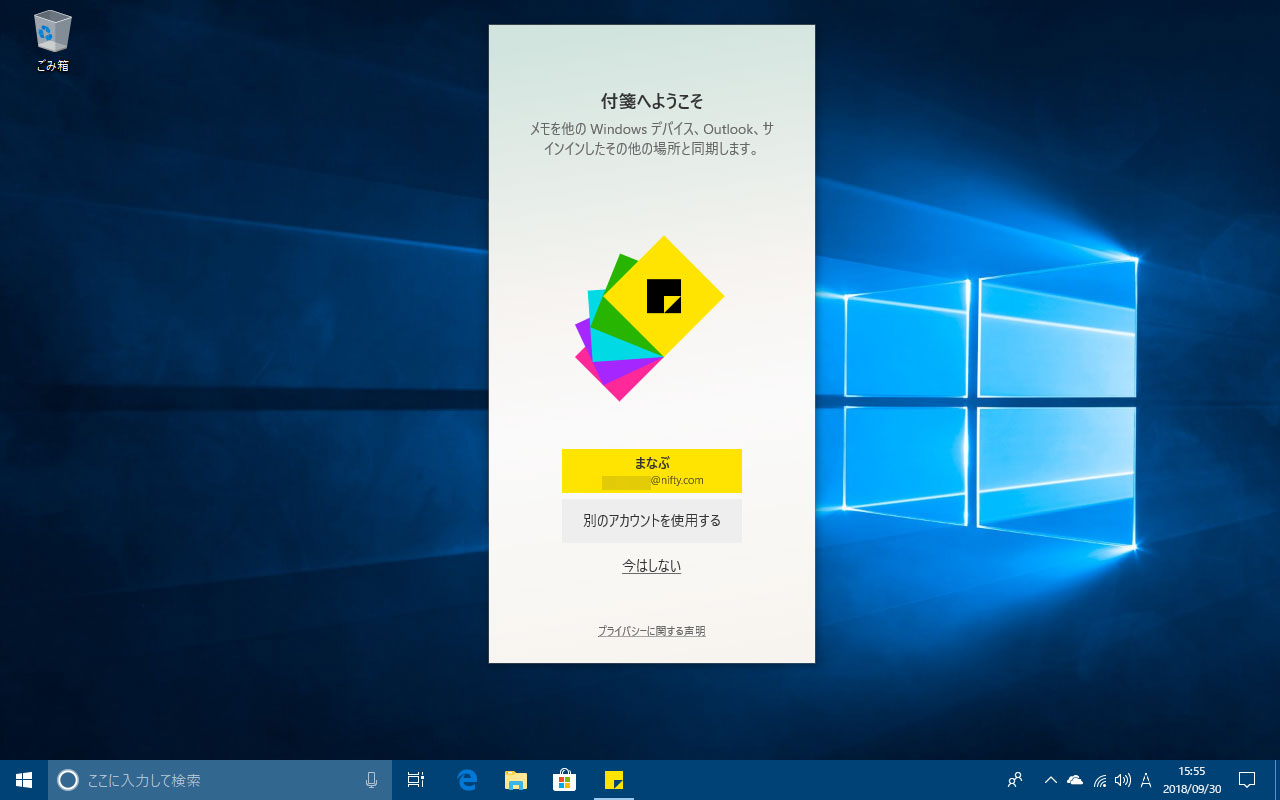This screenshot has width=1280, height=800.
Task: Open the Action Center notification icon
Action: tap(1247, 780)
